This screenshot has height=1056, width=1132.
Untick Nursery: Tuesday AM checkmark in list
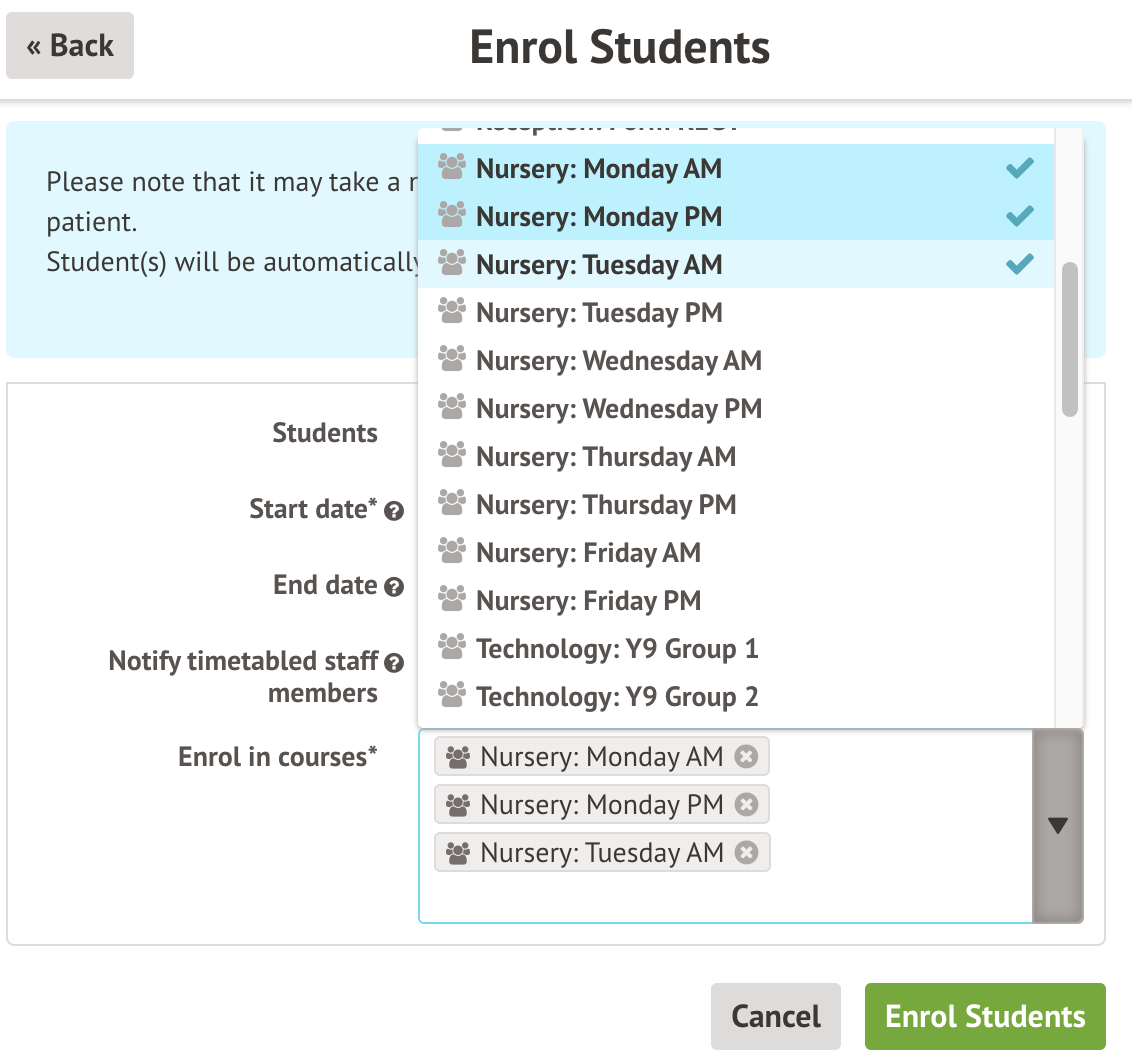click(x=1019, y=265)
